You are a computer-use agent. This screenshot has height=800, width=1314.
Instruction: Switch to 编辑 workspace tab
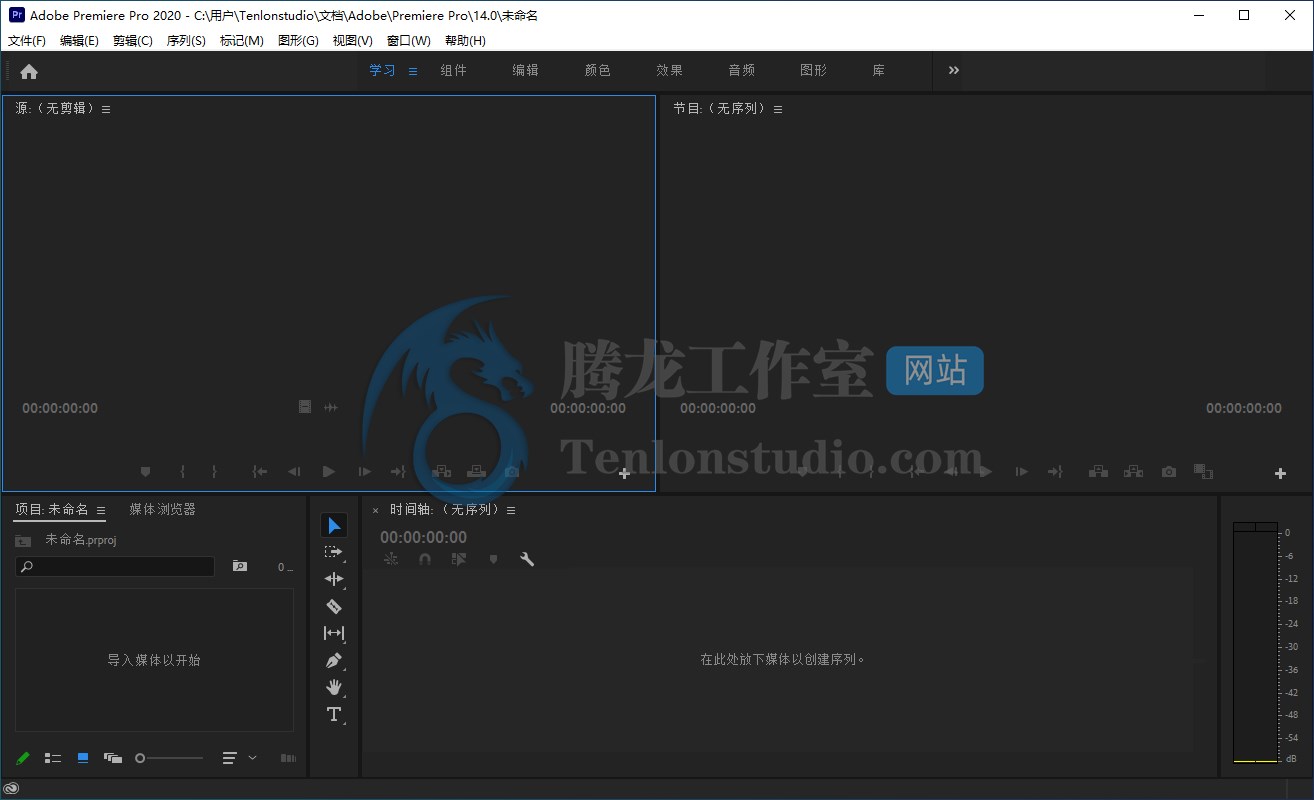pyautogui.click(x=526, y=70)
